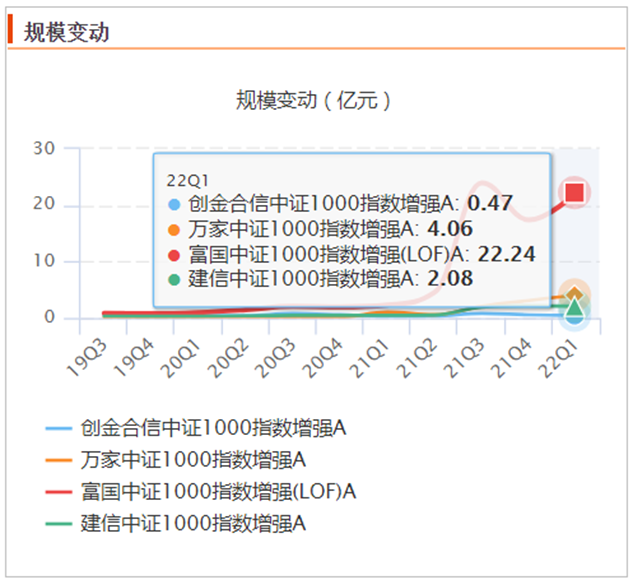The image size is (633, 580).
Task: Click the 19Q3 axis label
Action: pyautogui.click(x=88, y=358)
